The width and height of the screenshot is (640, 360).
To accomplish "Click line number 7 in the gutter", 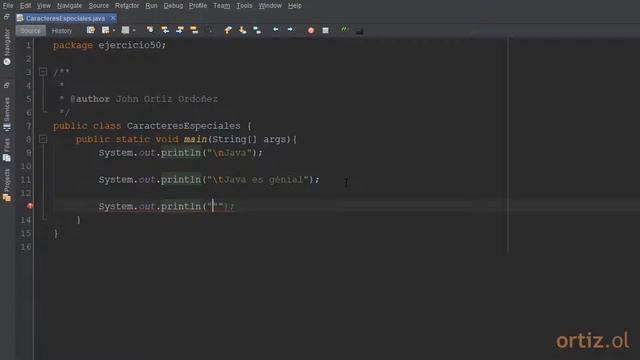I will click(28, 126).
